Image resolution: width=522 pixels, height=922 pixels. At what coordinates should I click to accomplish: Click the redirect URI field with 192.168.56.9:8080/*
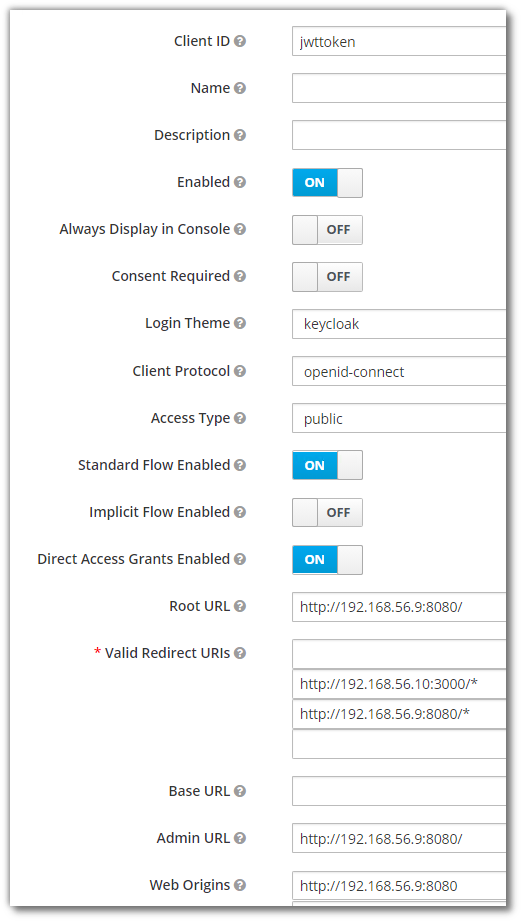coord(399,714)
